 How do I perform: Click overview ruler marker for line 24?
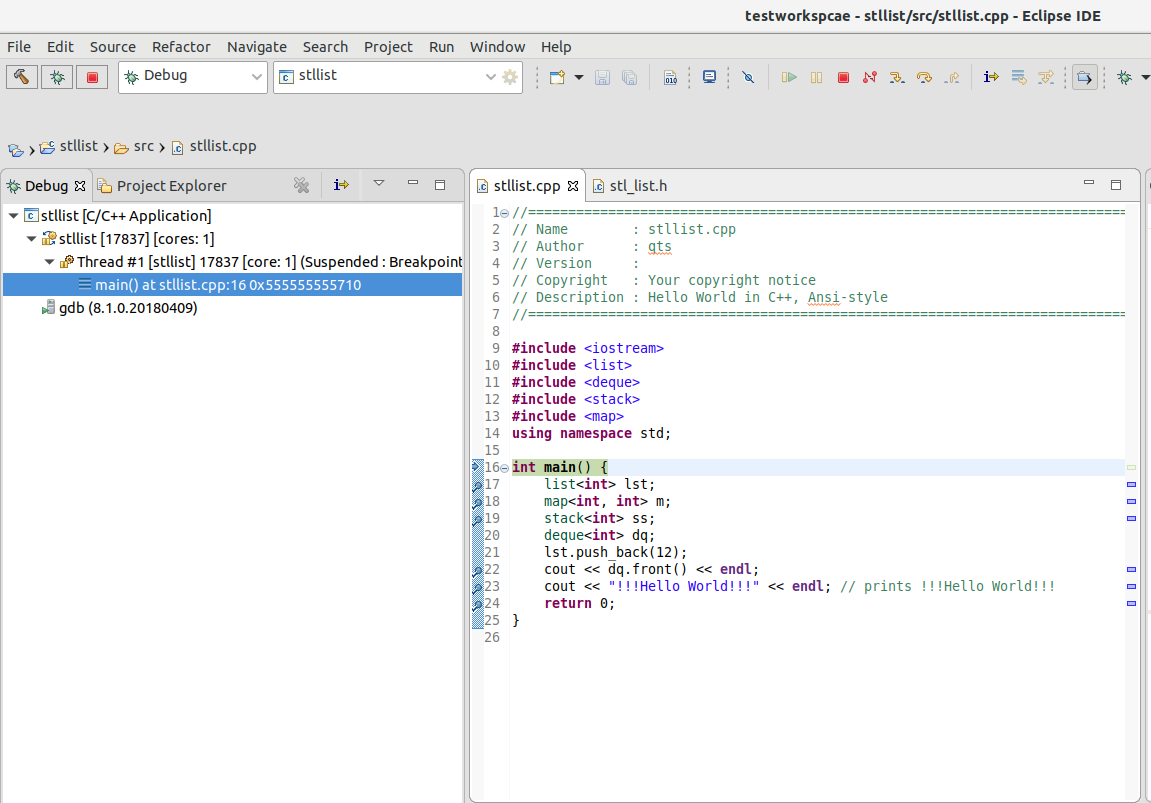point(1131,603)
